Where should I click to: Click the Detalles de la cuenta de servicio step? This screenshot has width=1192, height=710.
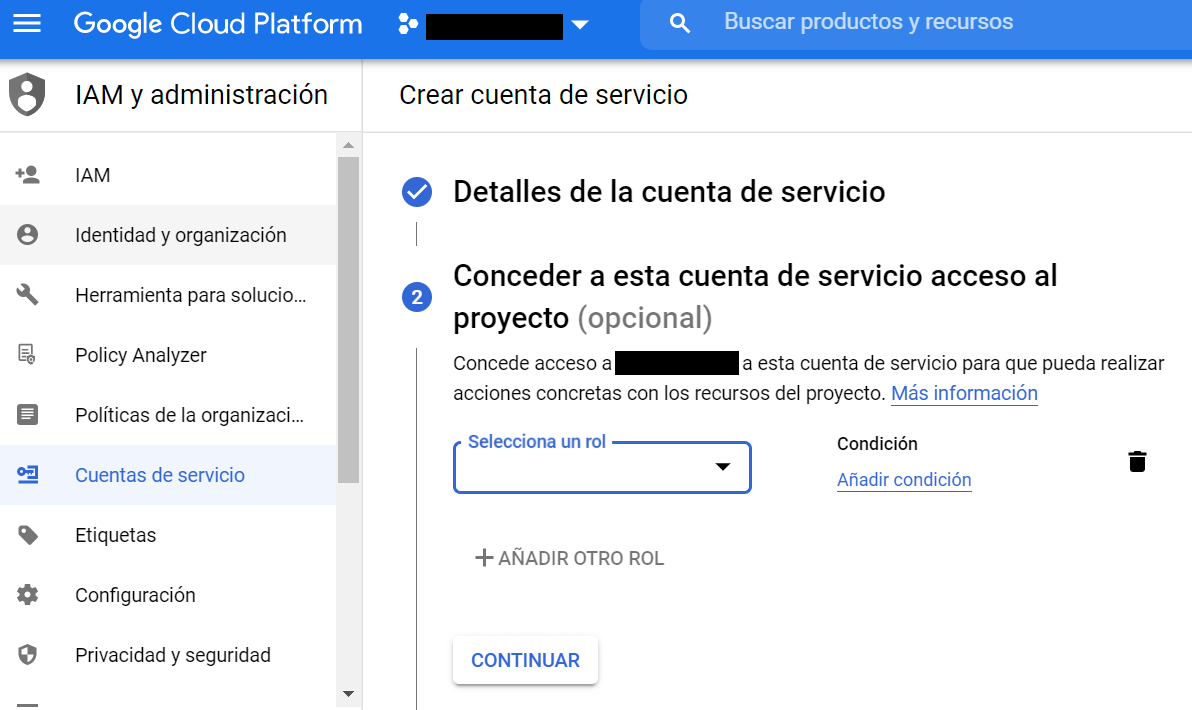click(x=669, y=192)
